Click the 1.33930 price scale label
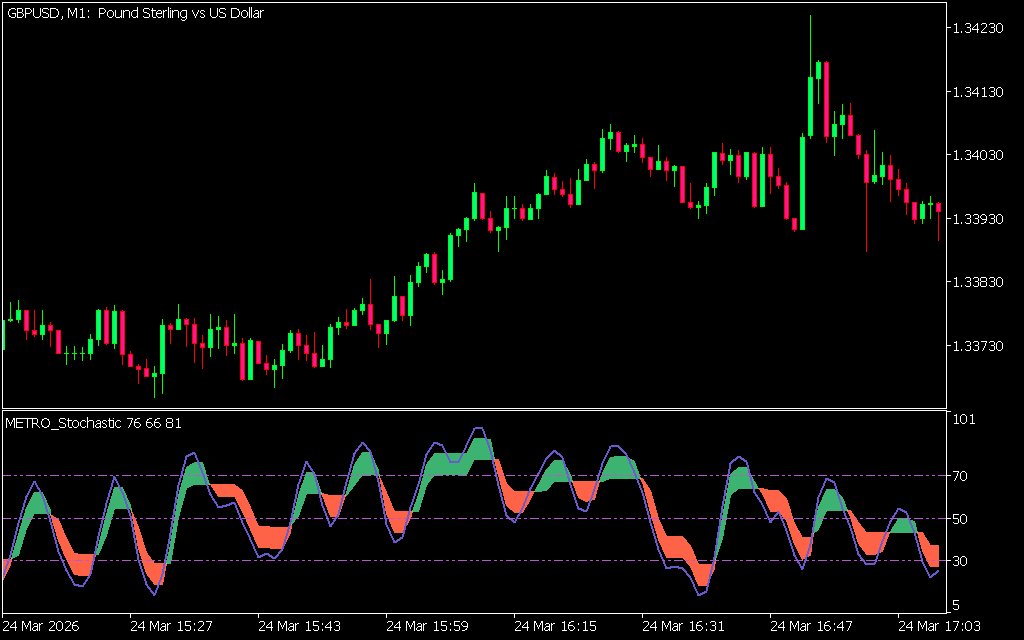 pos(977,219)
